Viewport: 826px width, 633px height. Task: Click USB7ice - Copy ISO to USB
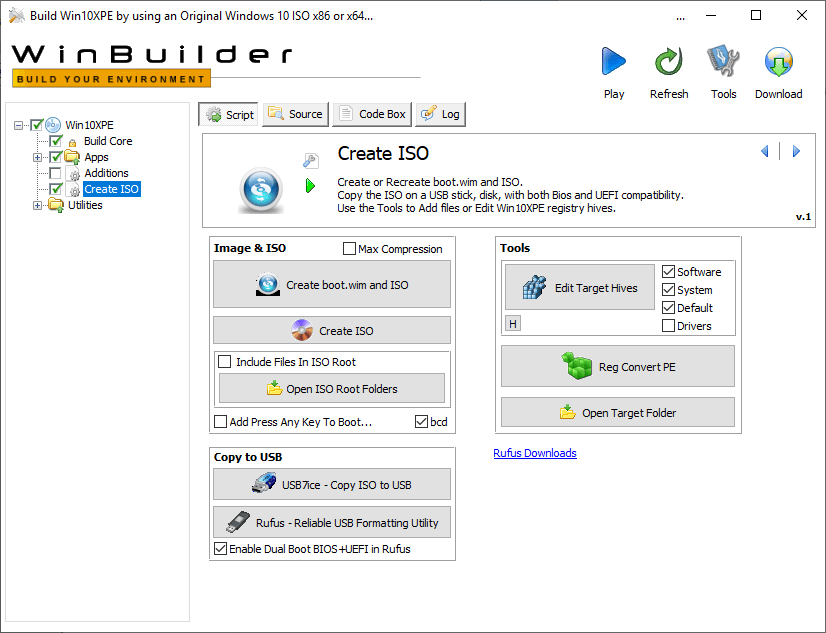click(x=332, y=484)
